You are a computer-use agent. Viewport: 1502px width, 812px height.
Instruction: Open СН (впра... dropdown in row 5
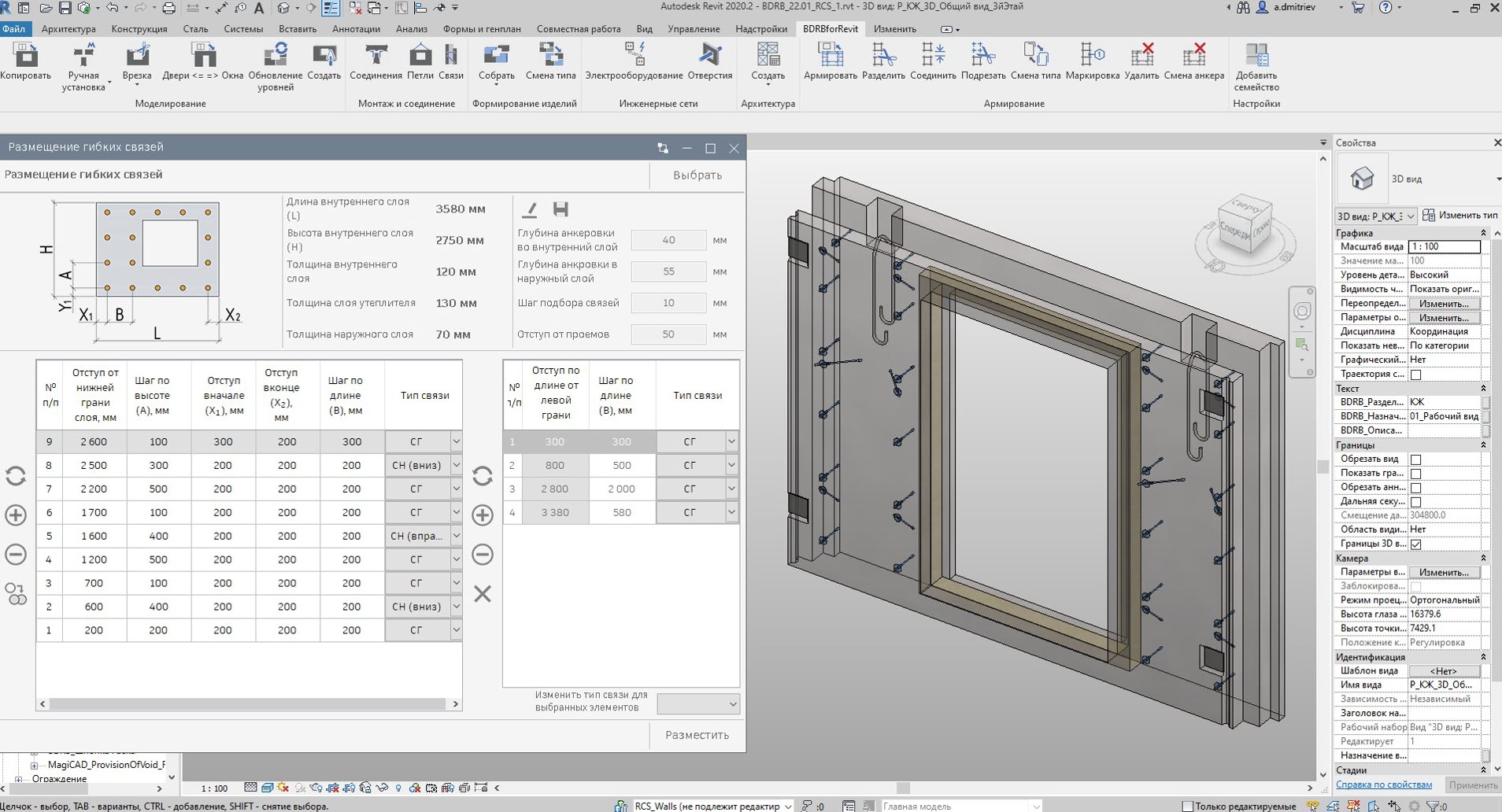pos(456,536)
